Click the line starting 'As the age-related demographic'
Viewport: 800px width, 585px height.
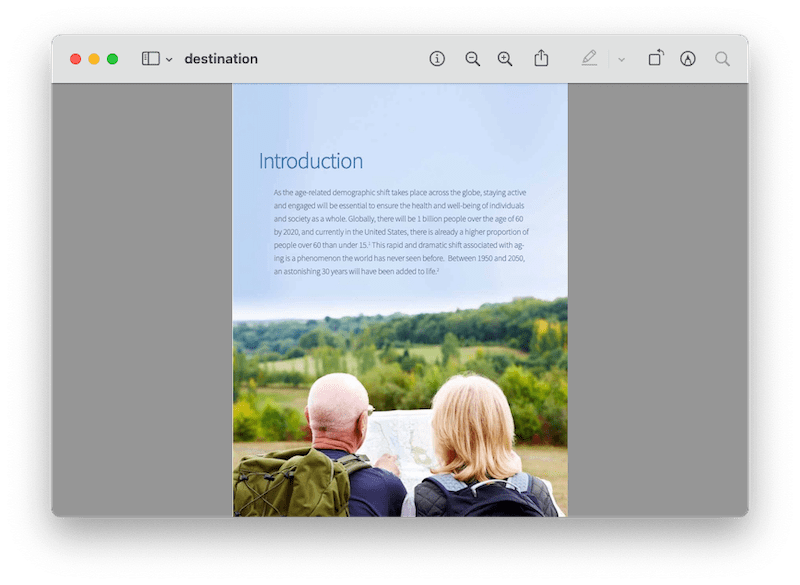point(399,192)
